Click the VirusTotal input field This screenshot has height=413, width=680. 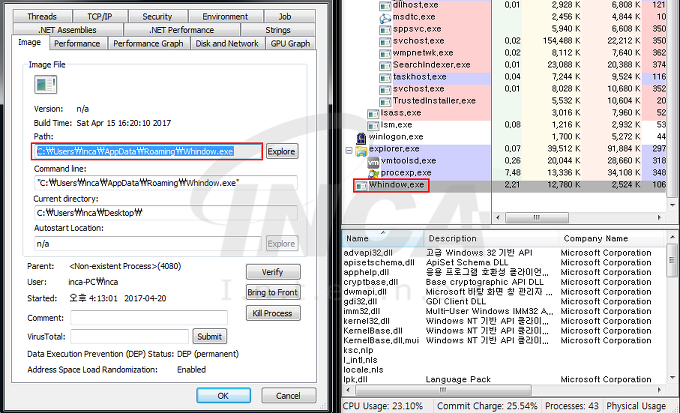(130, 337)
